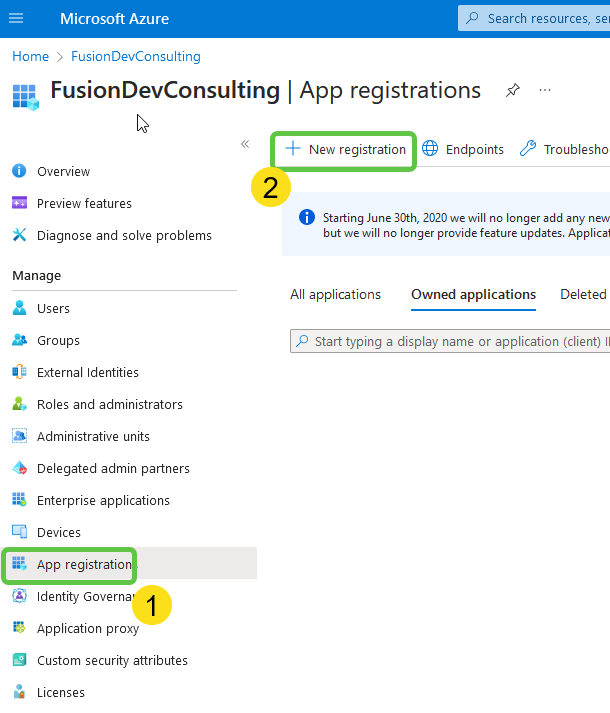Switch to the All applications tab

point(335,294)
